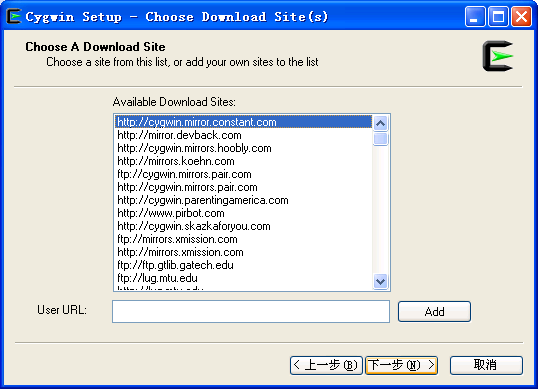538x389 pixels.
Task: Click the site list scrollbar thumb
Action: click(381, 139)
